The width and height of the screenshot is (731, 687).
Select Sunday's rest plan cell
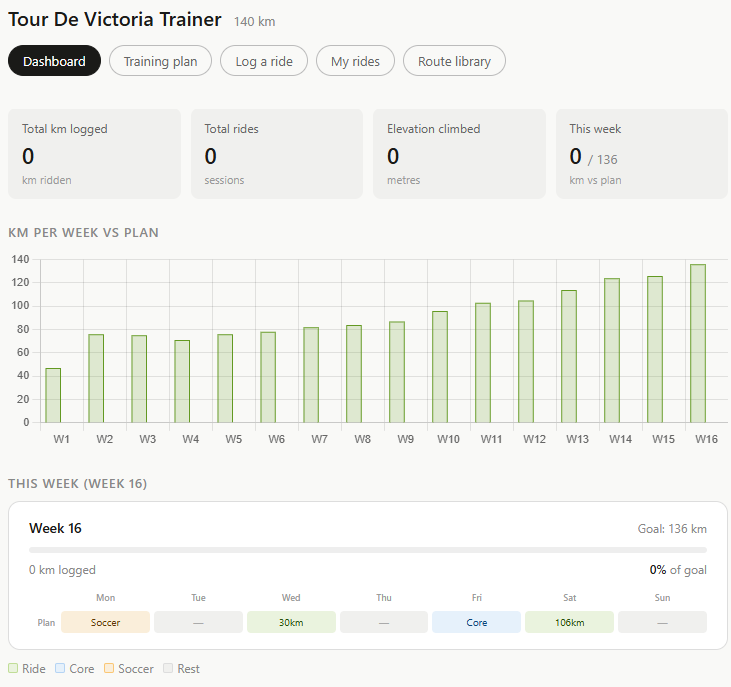click(x=662, y=622)
